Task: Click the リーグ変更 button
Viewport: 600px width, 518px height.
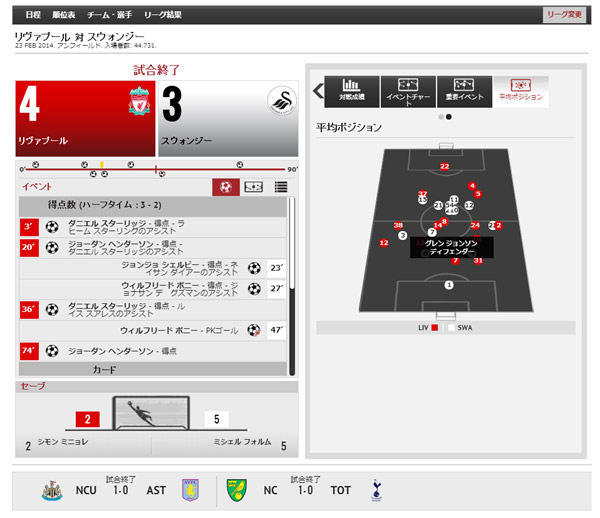Action: coord(564,15)
